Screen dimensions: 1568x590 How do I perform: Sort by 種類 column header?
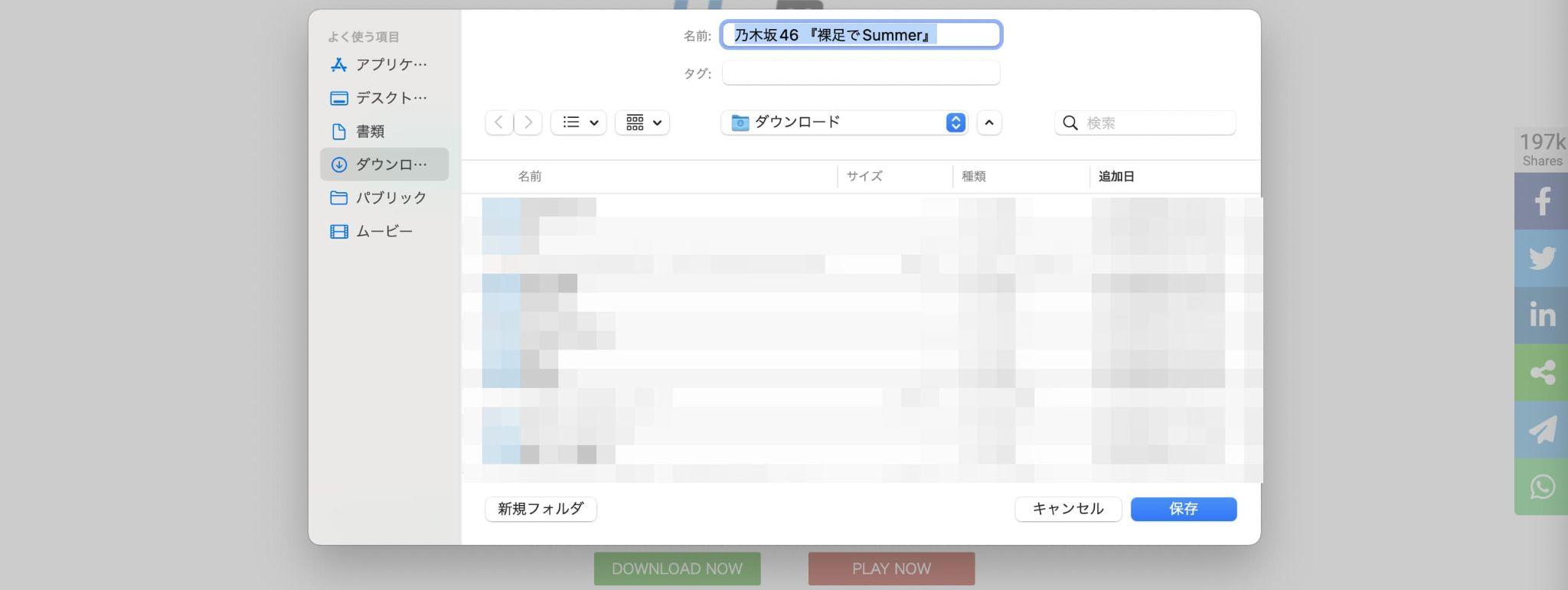point(974,176)
